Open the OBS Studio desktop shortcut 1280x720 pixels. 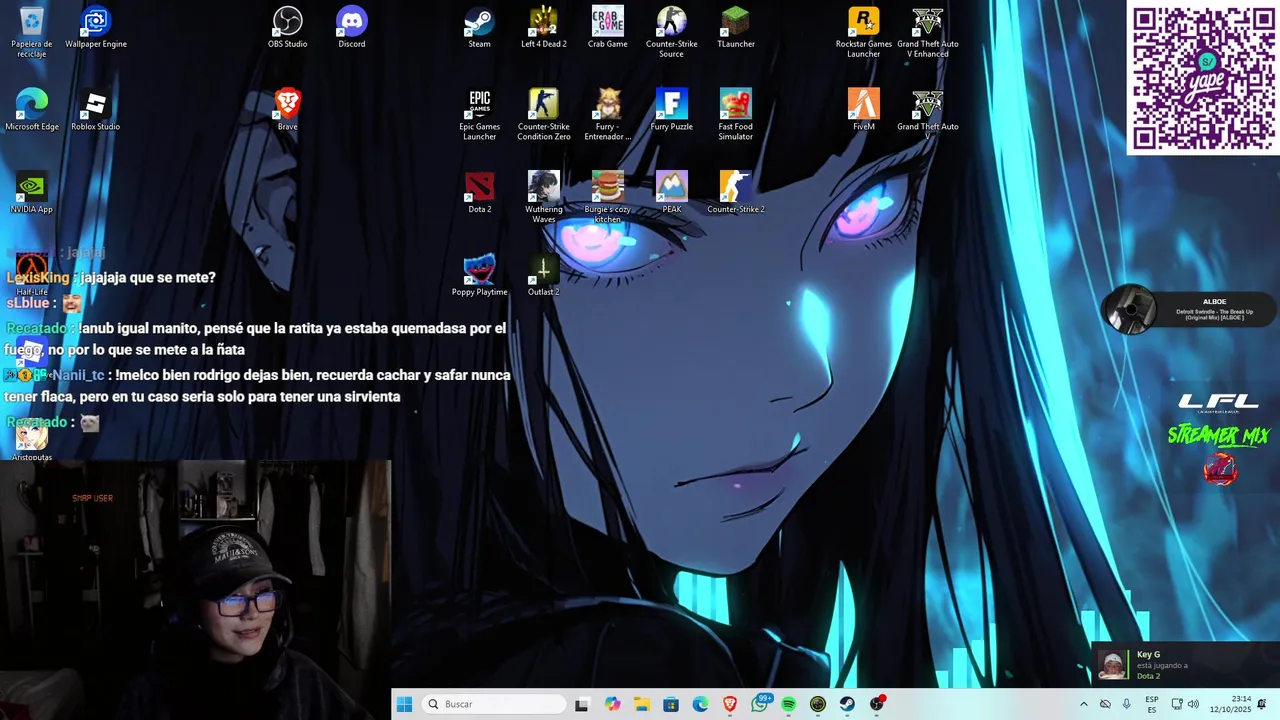[287, 27]
